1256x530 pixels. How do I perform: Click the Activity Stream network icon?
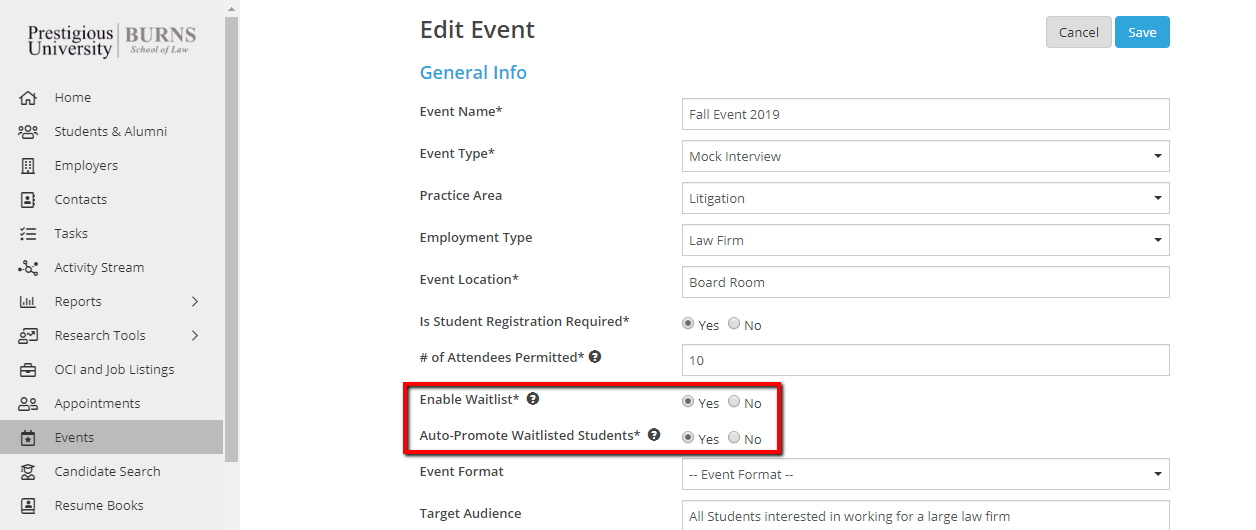[28, 268]
